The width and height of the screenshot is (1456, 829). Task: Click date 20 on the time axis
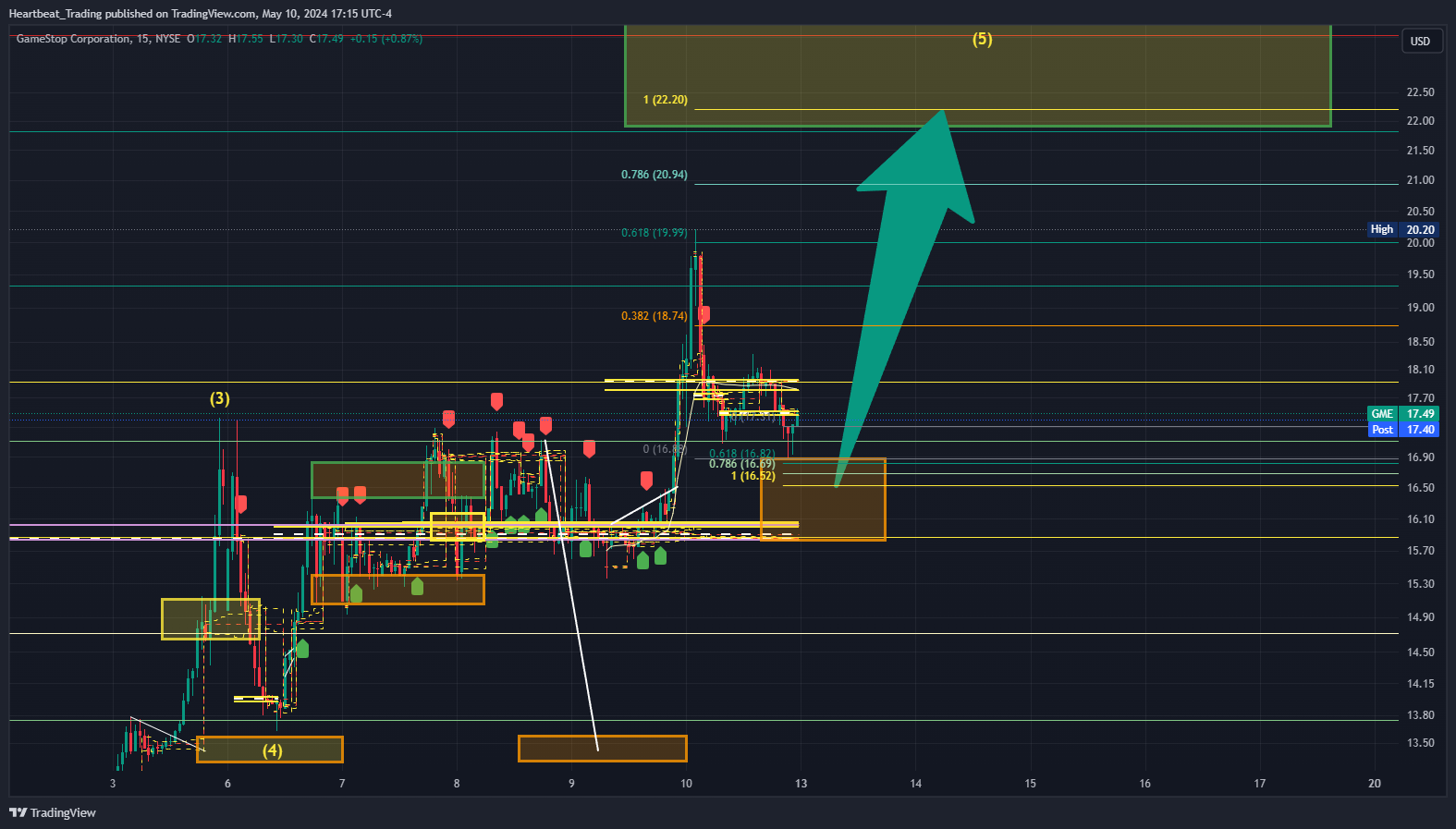1375,784
